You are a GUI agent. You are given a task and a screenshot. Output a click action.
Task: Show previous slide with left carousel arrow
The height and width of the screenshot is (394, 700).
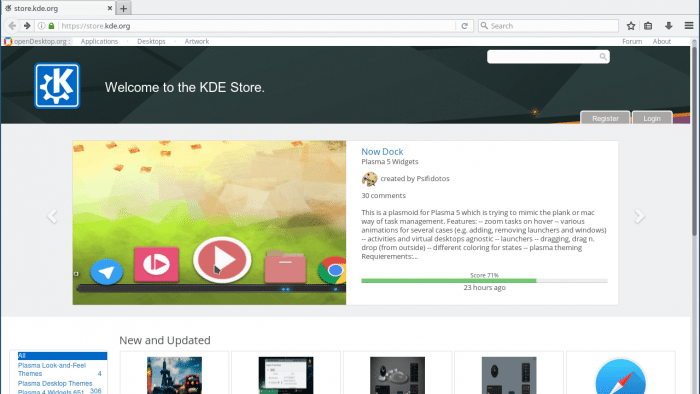(x=52, y=216)
